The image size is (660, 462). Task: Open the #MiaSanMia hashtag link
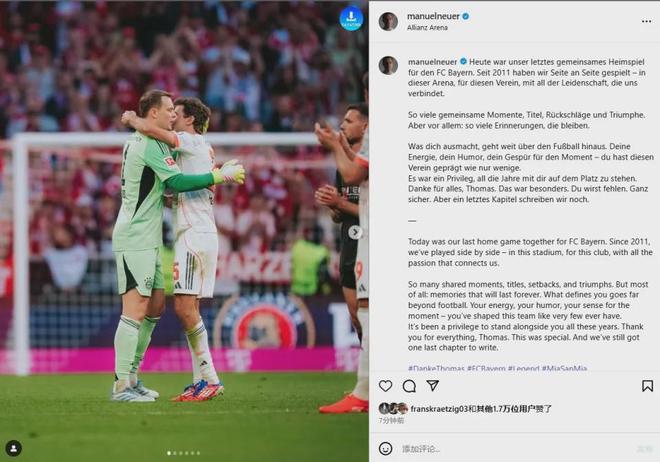point(564,368)
